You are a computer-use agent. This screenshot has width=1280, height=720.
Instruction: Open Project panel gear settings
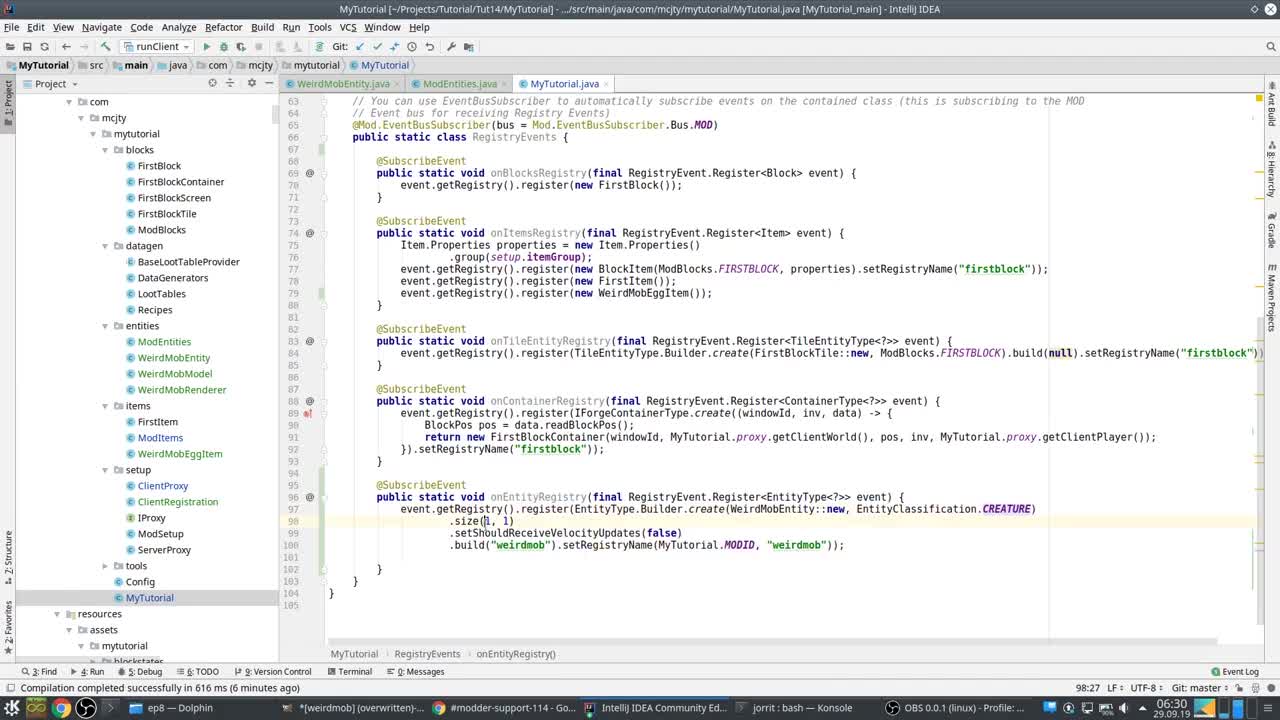[251, 83]
